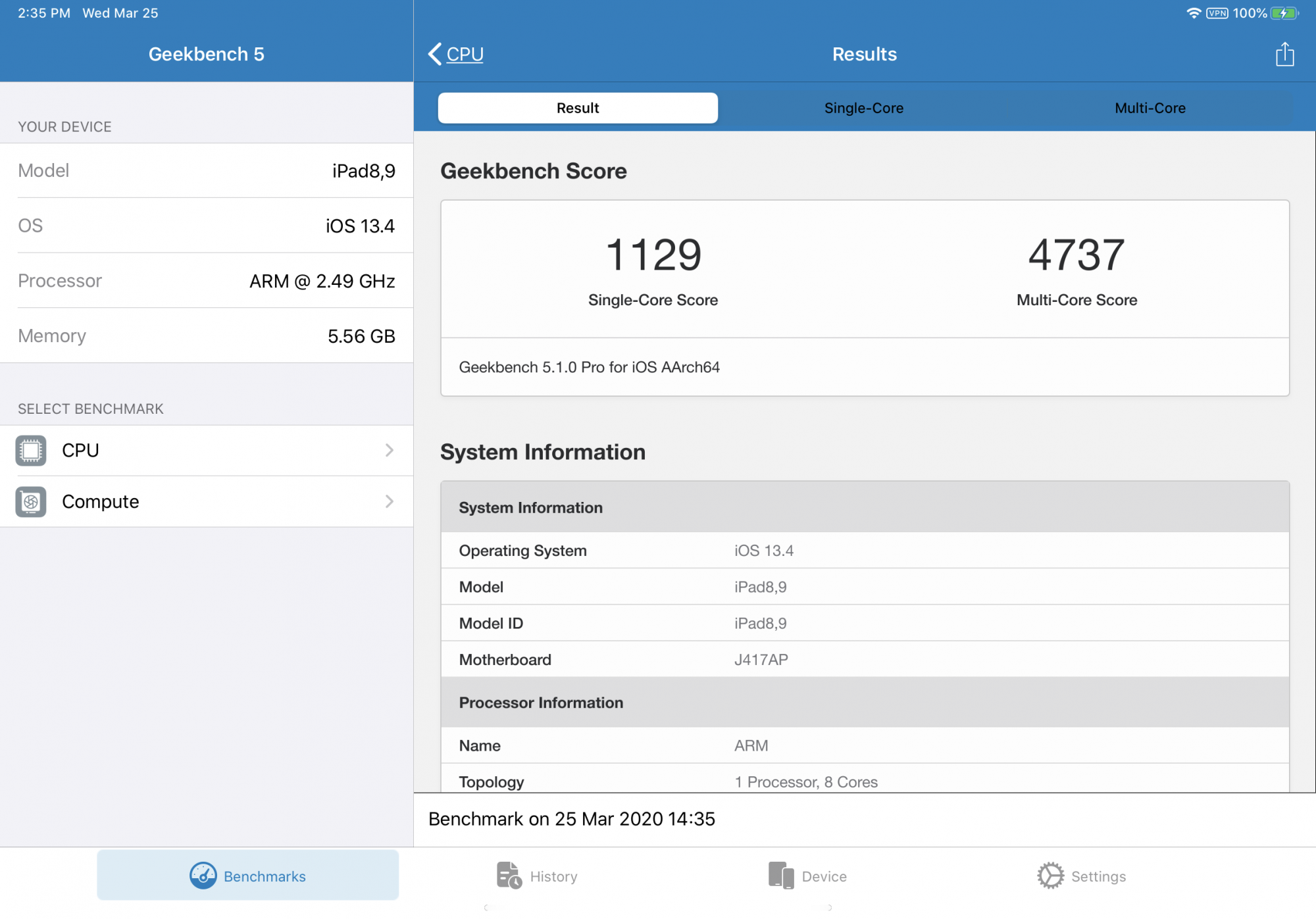The height and width of the screenshot is (919, 1316).
Task: Tap the Geekbench Score heading
Action: [533, 171]
